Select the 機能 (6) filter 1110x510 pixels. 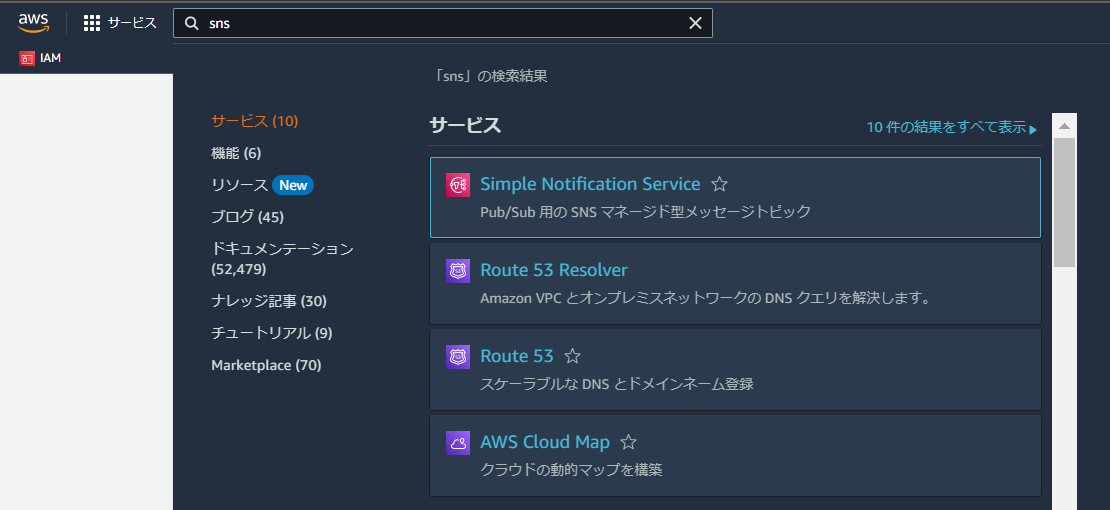236,154
